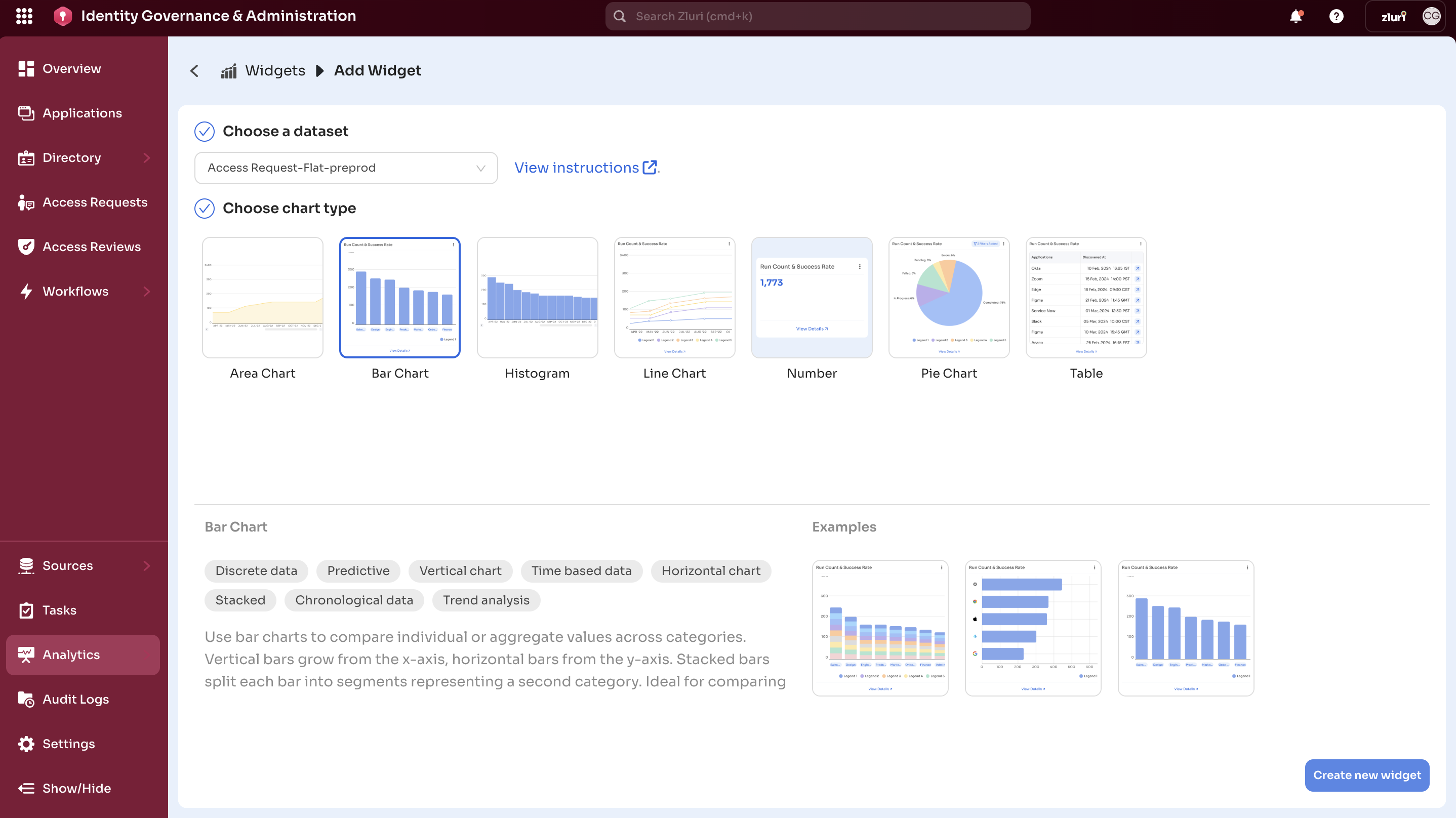1456x818 pixels.
Task: Click the Trend analysis tag
Action: tap(486, 600)
